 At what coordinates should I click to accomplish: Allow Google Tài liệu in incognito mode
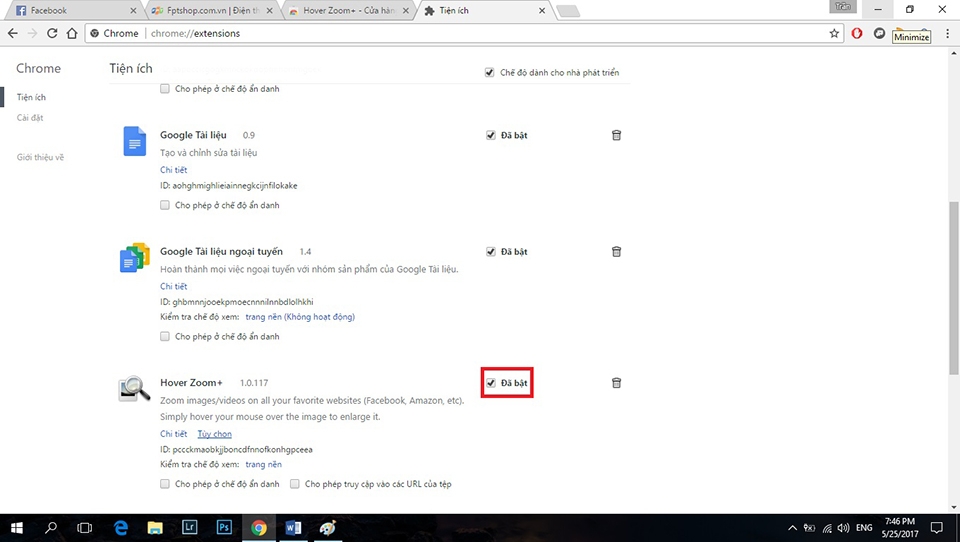point(165,205)
